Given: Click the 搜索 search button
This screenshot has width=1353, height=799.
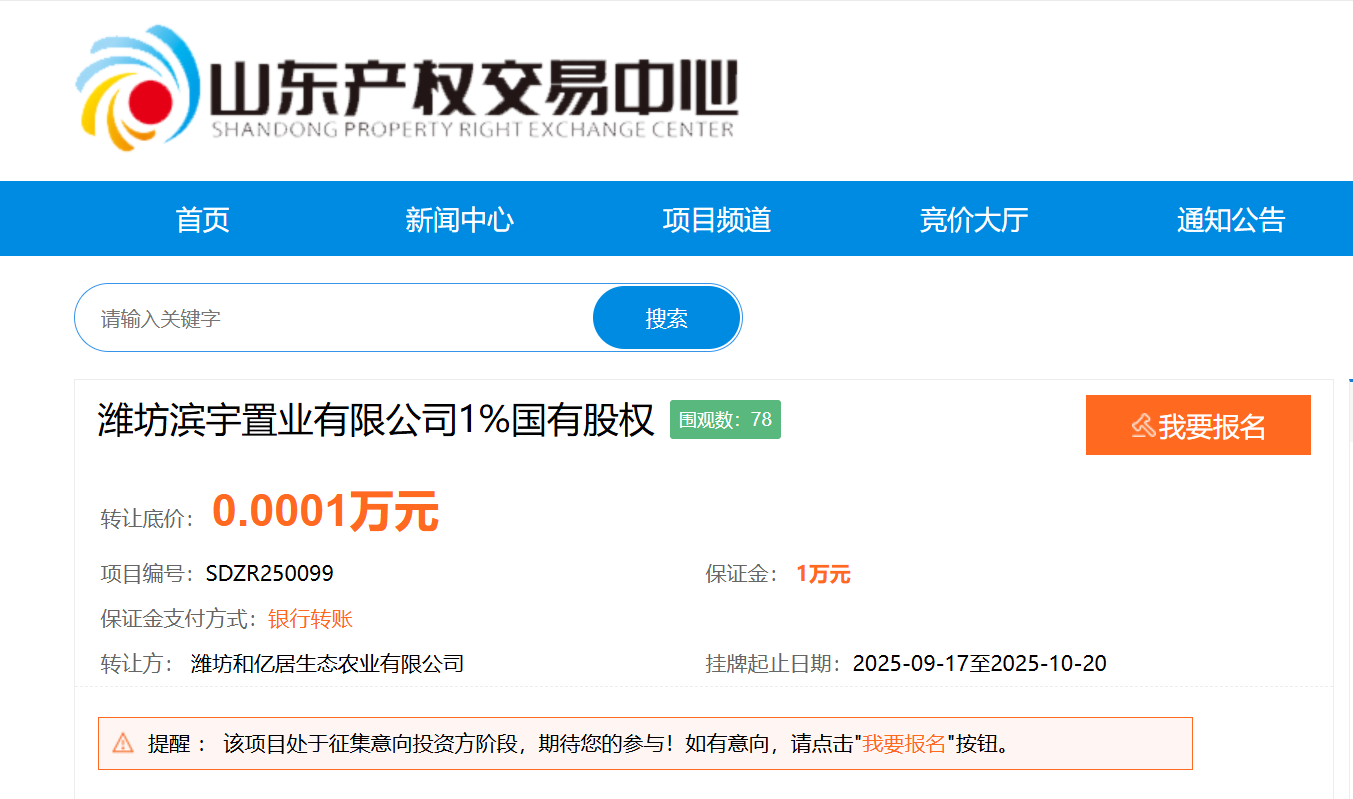Looking at the screenshot, I should click(667, 318).
